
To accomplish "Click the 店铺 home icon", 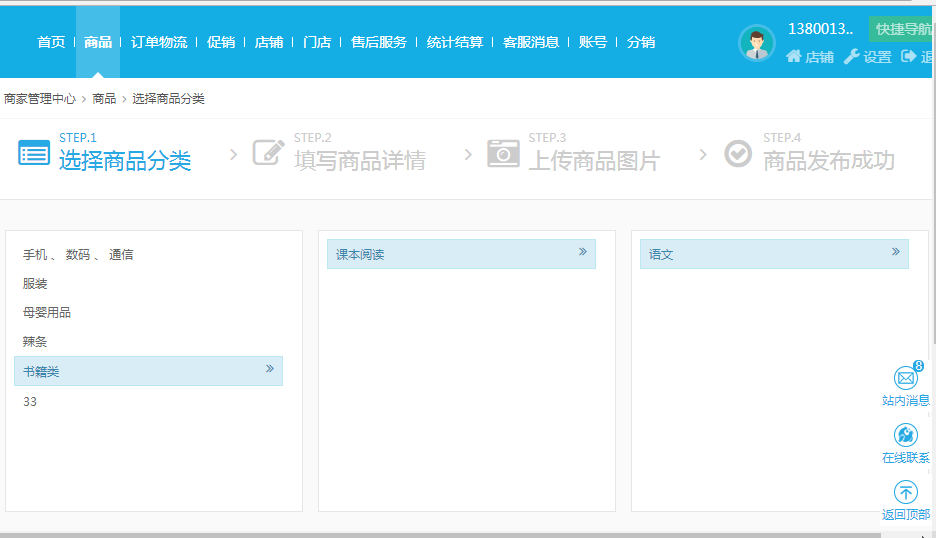I will pyautogui.click(x=793, y=57).
